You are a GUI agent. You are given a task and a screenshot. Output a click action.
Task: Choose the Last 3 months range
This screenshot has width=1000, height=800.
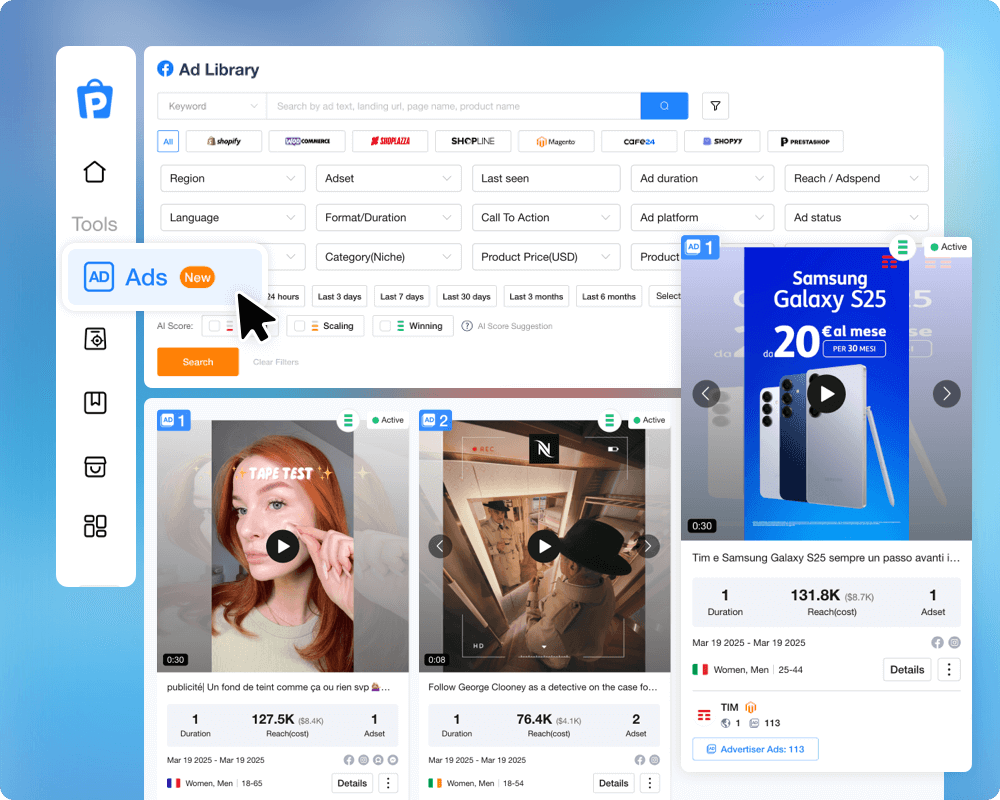tap(536, 297)
